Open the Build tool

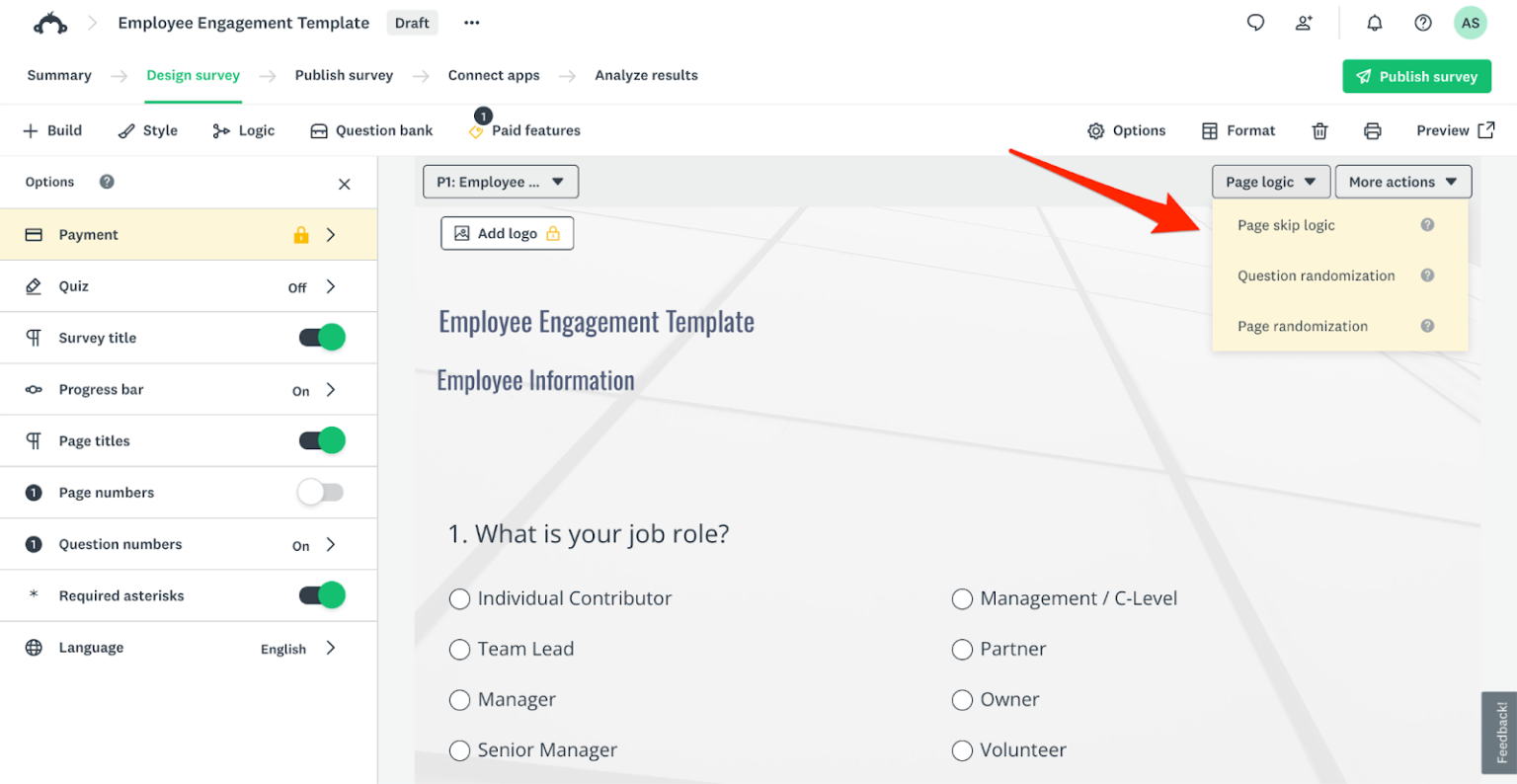(52, 130)
